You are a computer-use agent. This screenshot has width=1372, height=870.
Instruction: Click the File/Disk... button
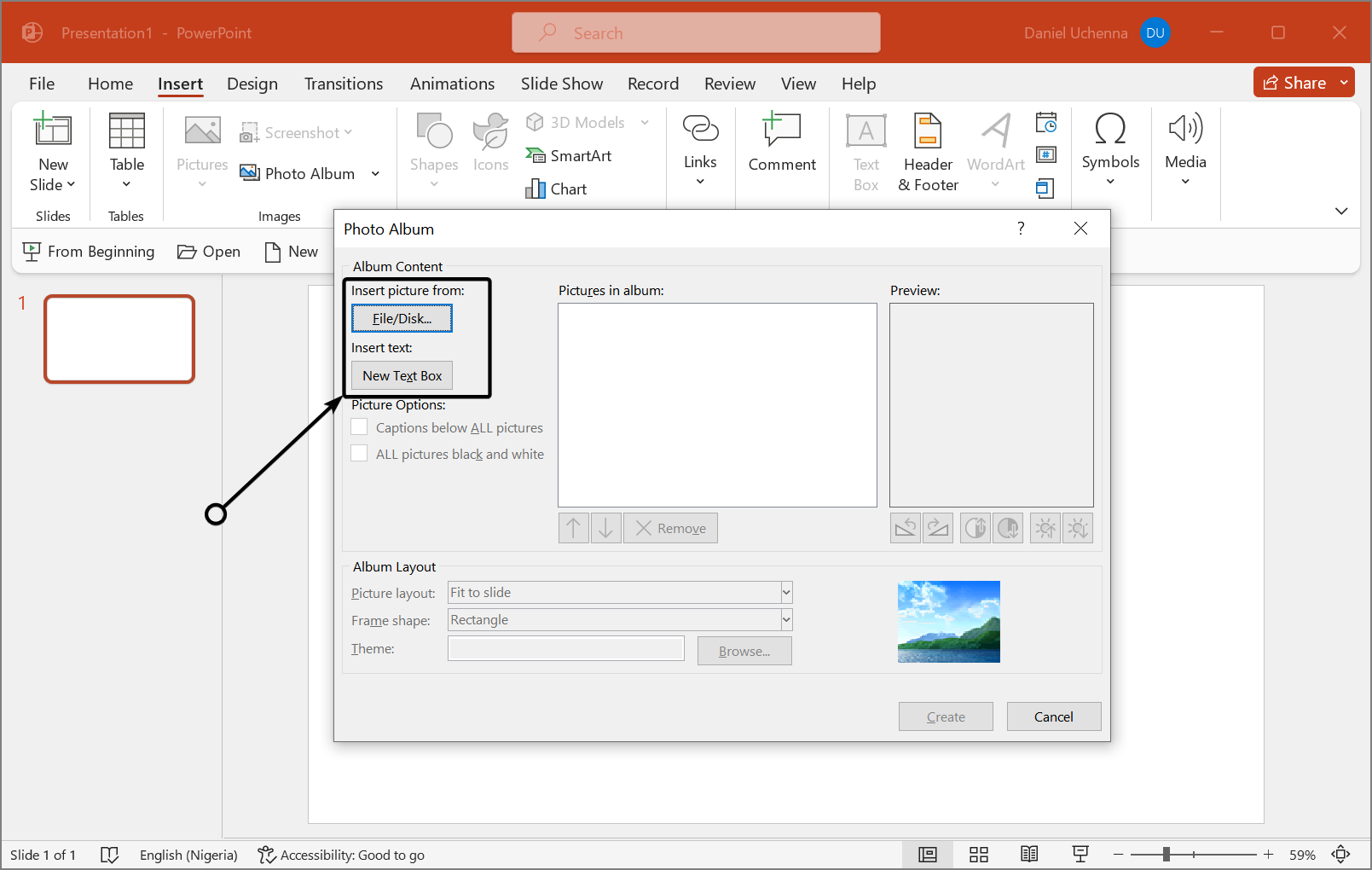pos(402,318)
